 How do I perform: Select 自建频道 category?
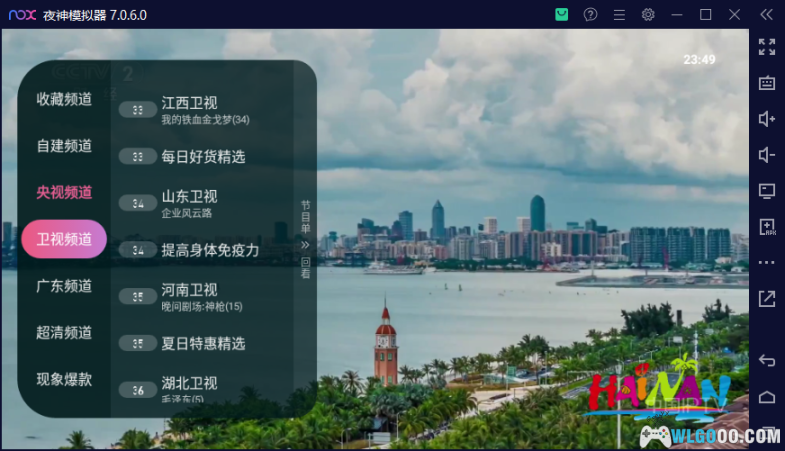64,146
